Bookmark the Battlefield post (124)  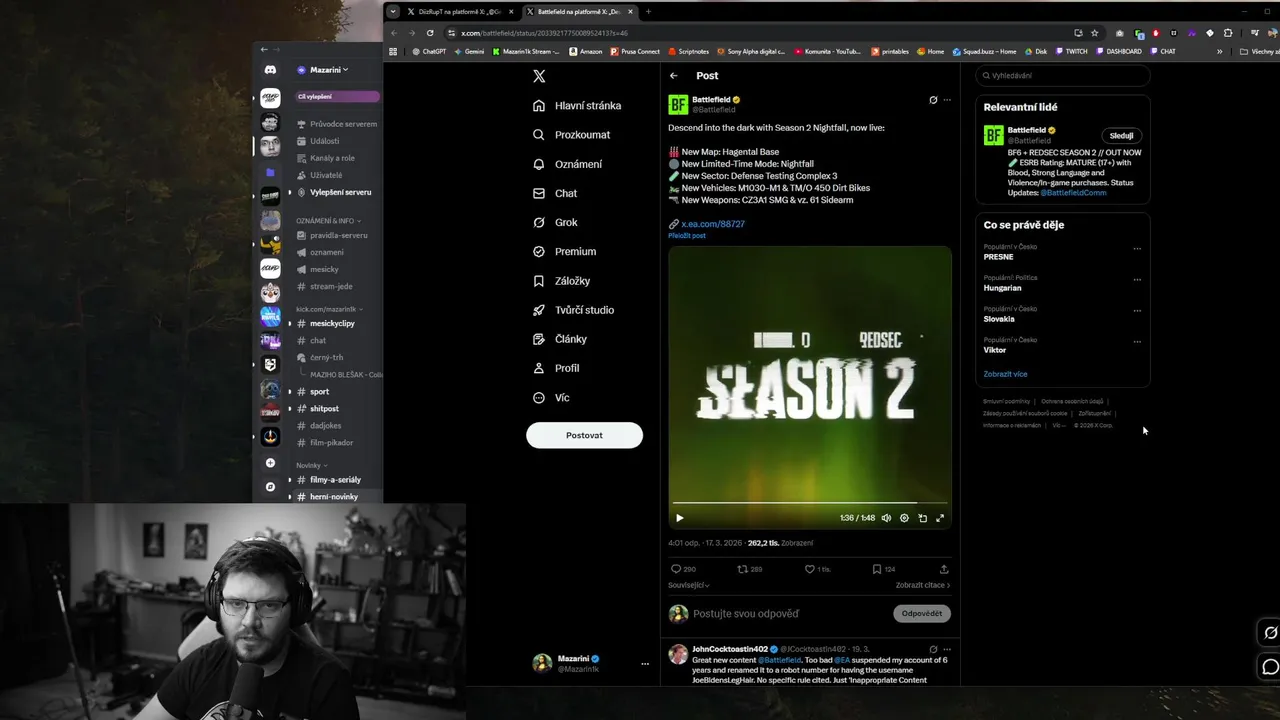[x=883, y=569]
